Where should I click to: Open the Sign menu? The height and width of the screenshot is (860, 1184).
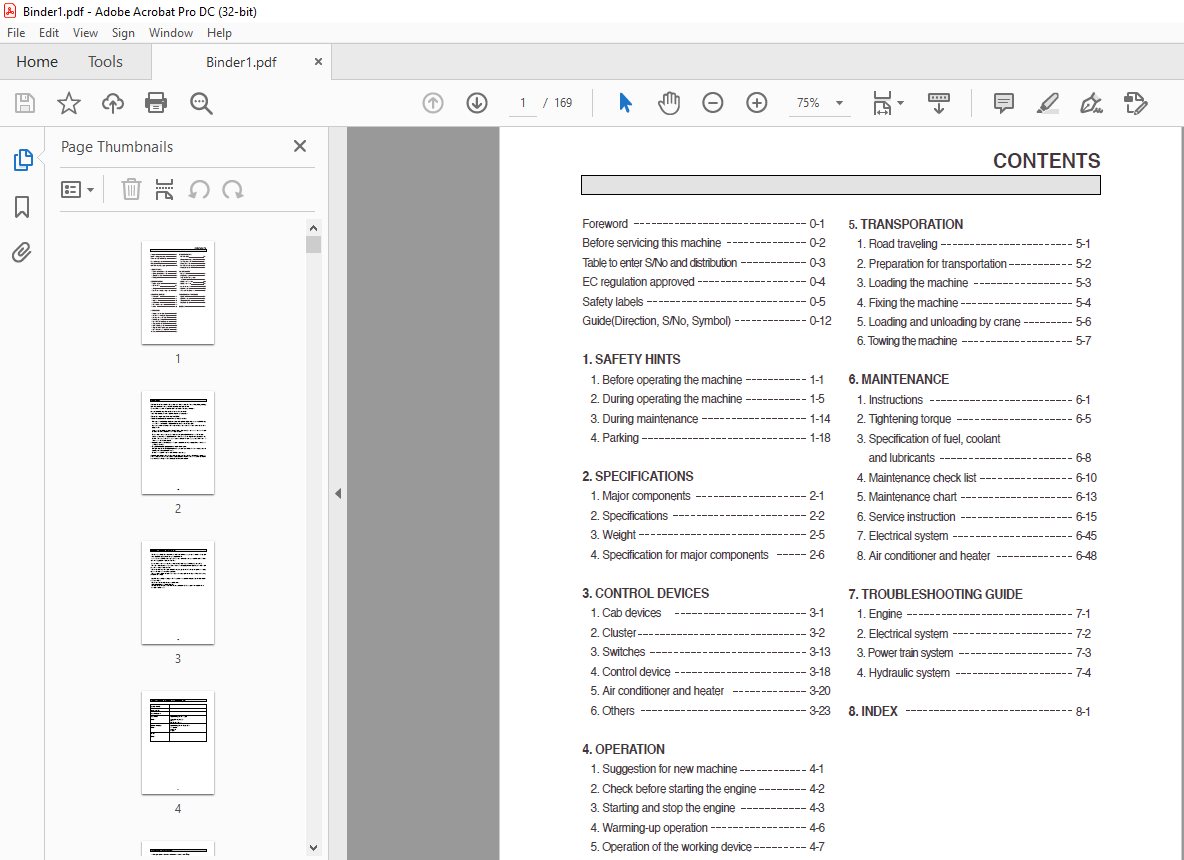point(123,32)
